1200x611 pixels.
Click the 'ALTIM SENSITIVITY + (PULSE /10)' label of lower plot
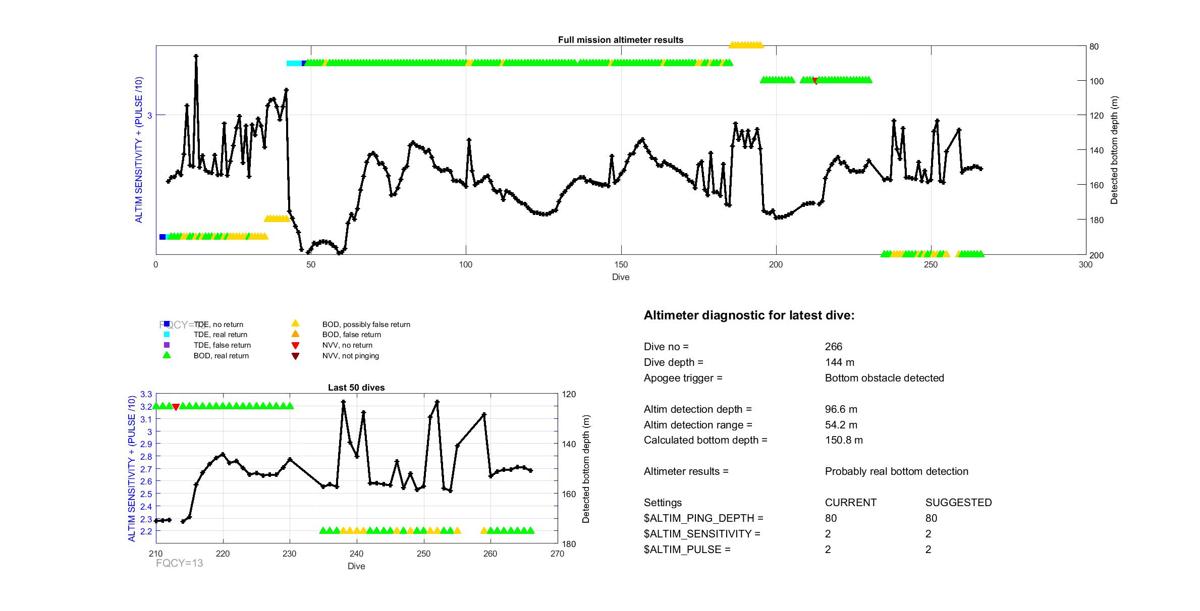click(x=131, y=469)
